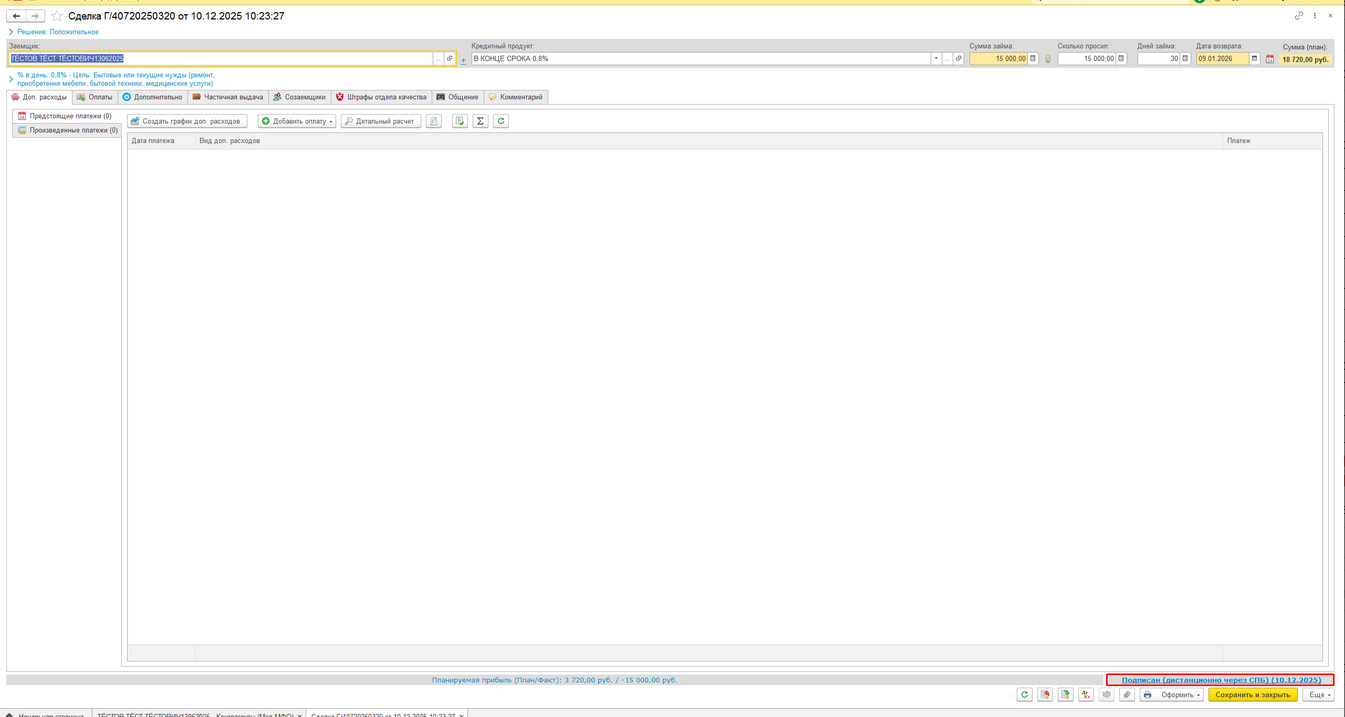Open the Еще menu dropdown
1345x717 pixels.
[1319, 695]
